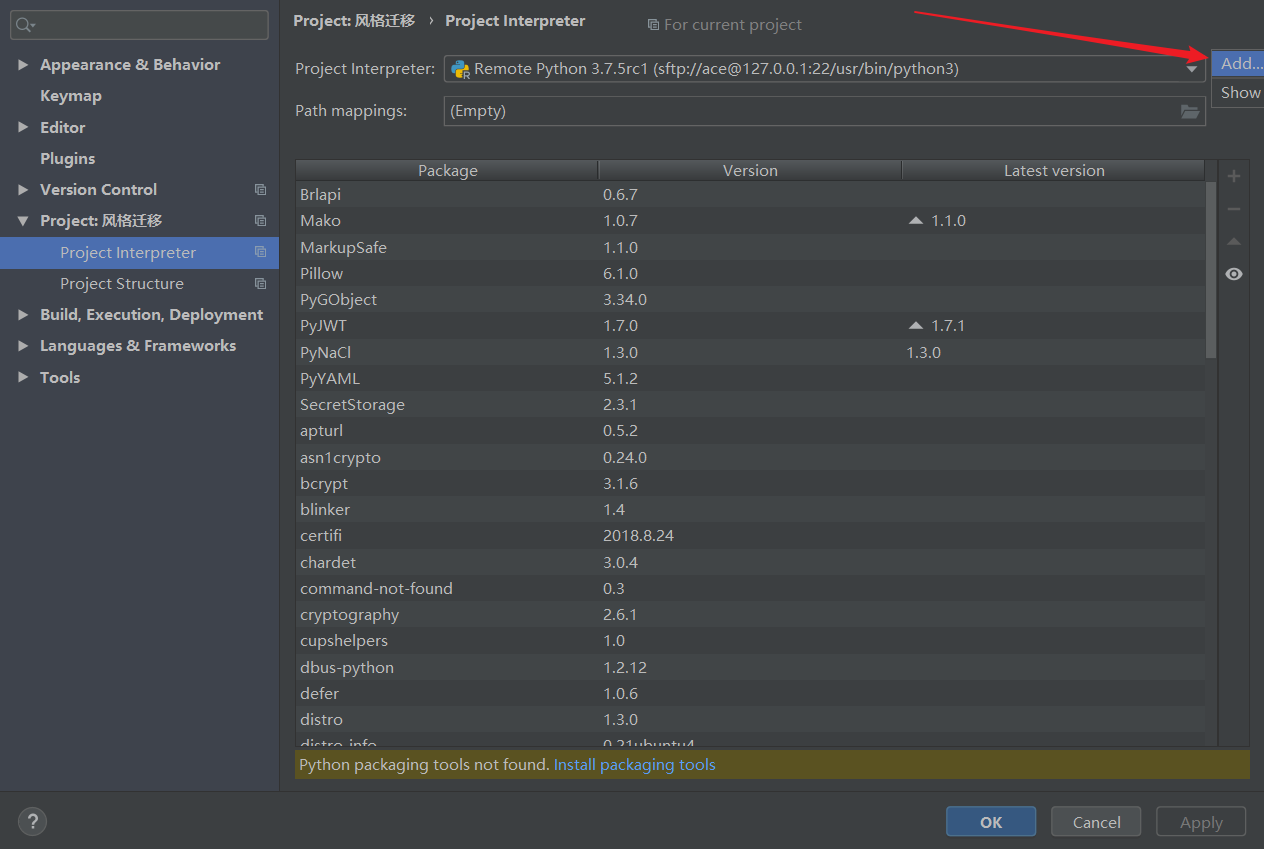Open help with the question mark button

coord(32,822)
